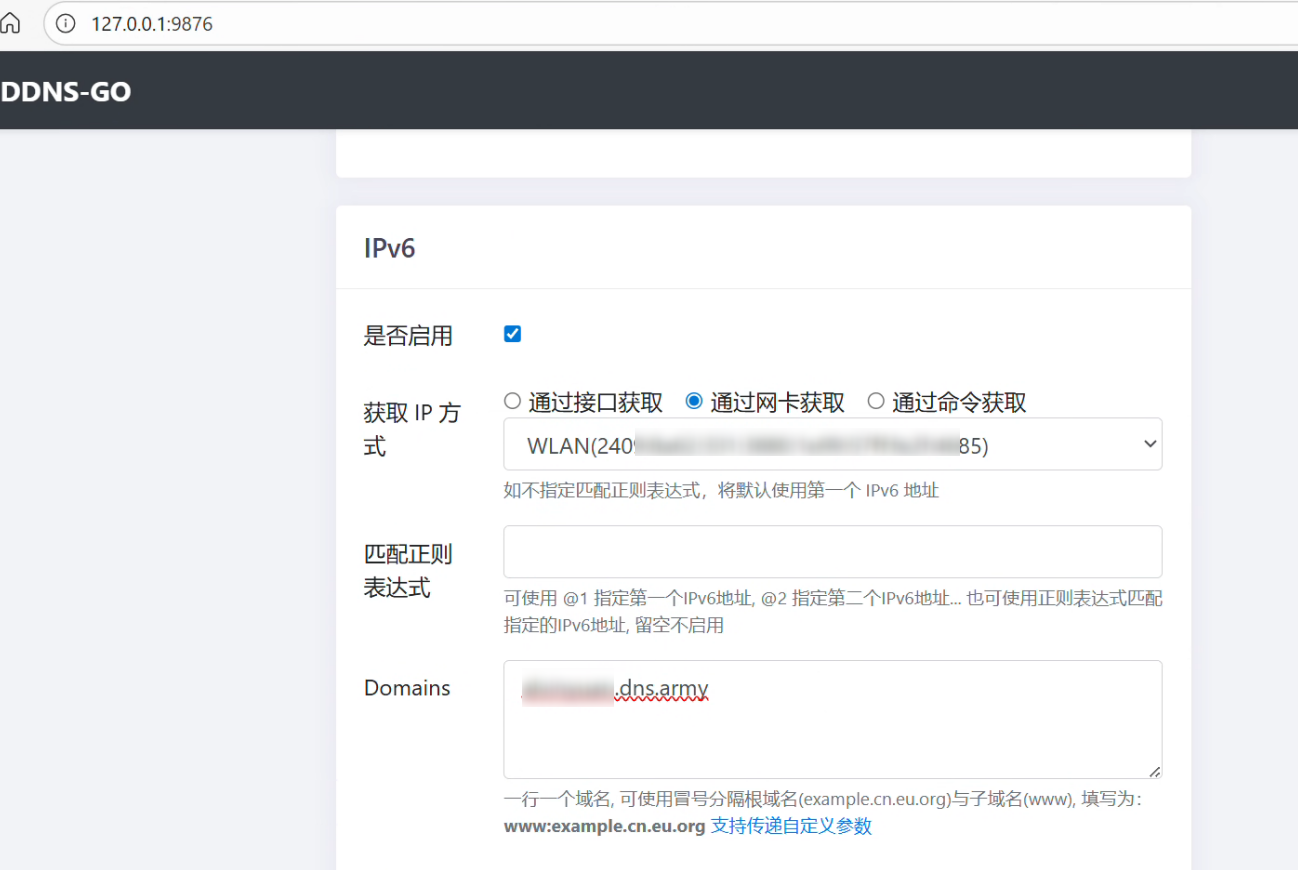Click the resize handle of Domains textarea
The width and height of the screenshot is (1298, 870).
(1156, 772)
